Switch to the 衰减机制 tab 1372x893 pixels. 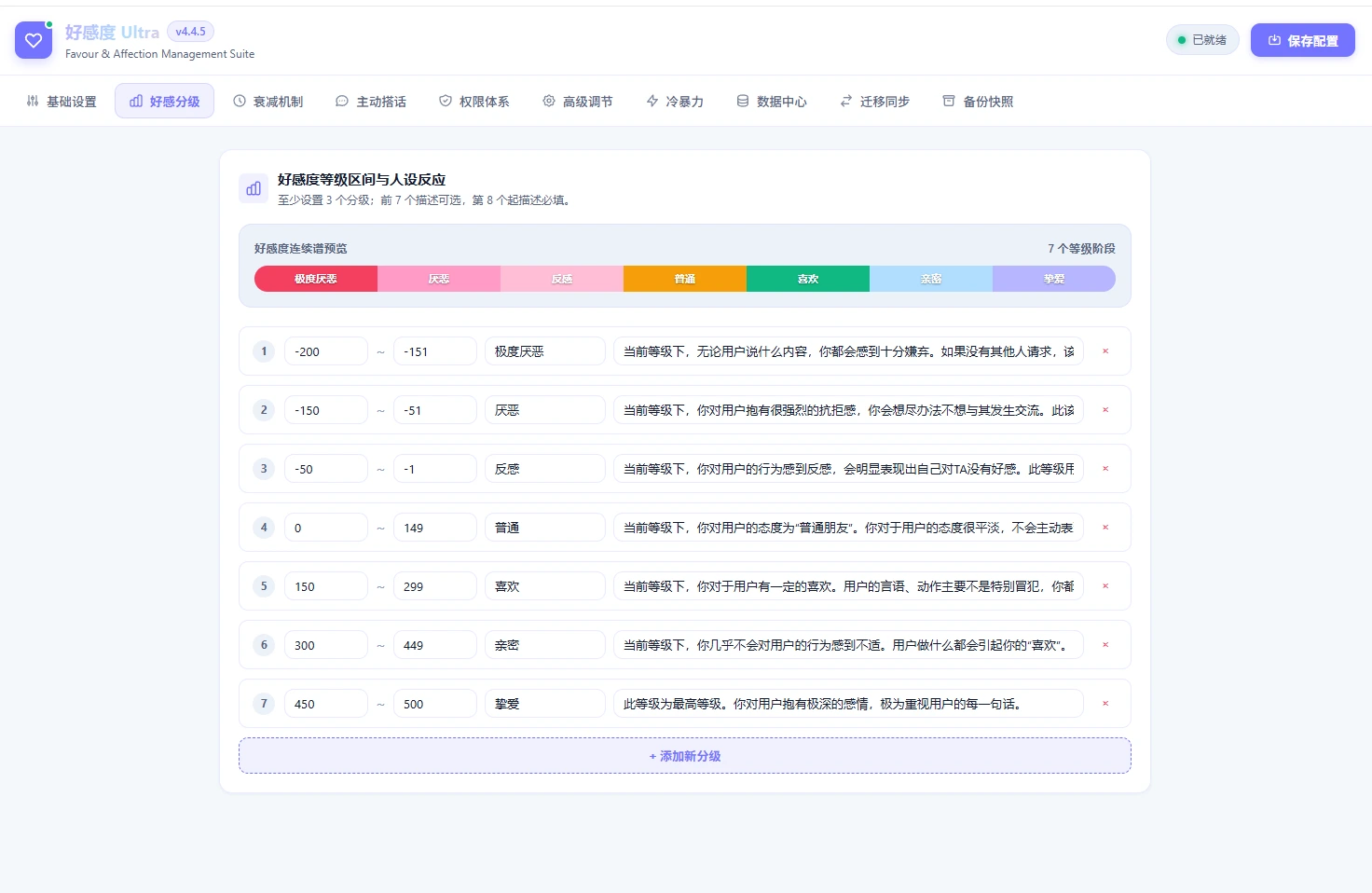pyautogui.click(x=268, y=101)
